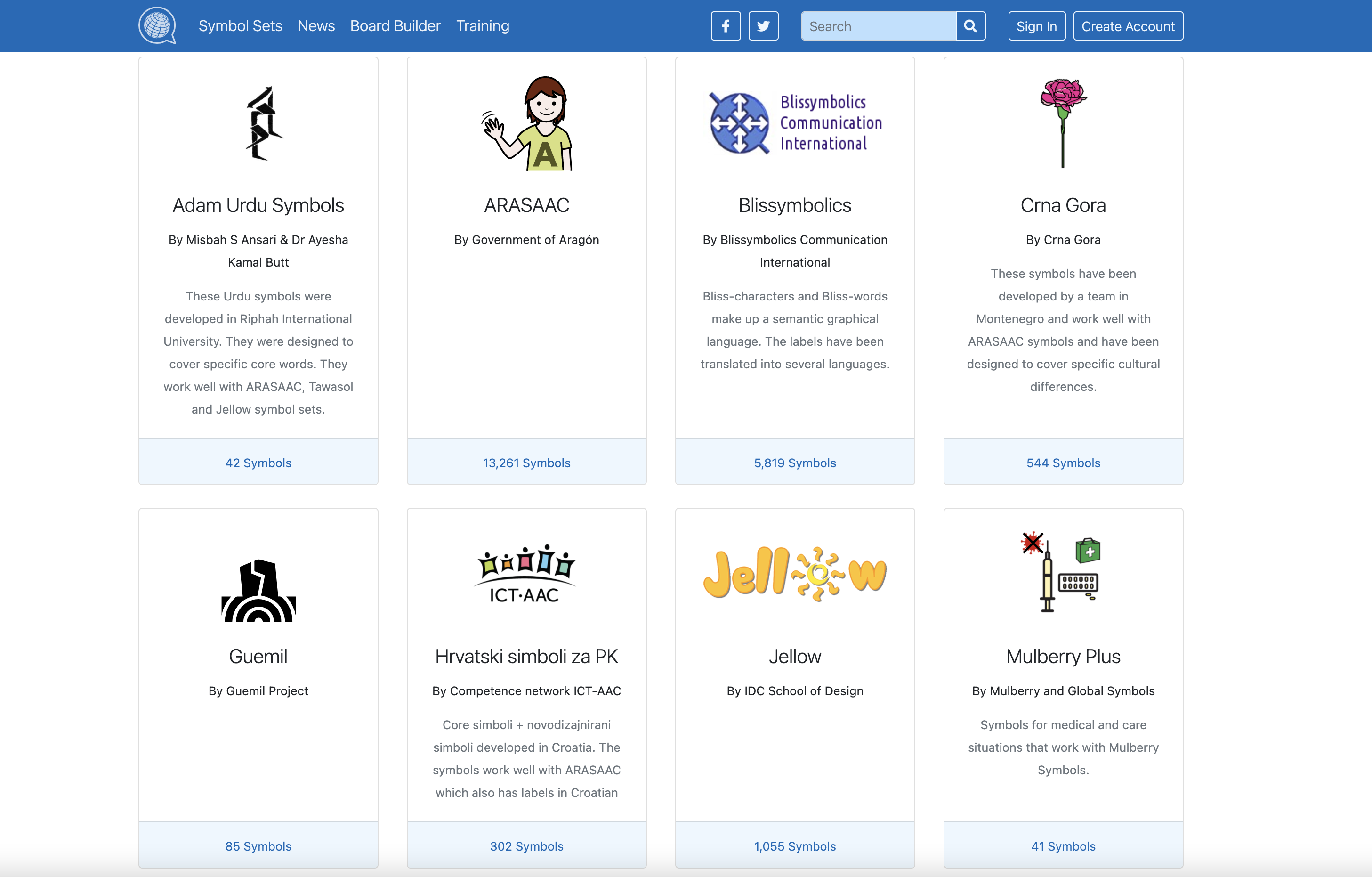This screenshot has width=1372, height=877.
Task: Click on the search input field
Action: point(880,26)
